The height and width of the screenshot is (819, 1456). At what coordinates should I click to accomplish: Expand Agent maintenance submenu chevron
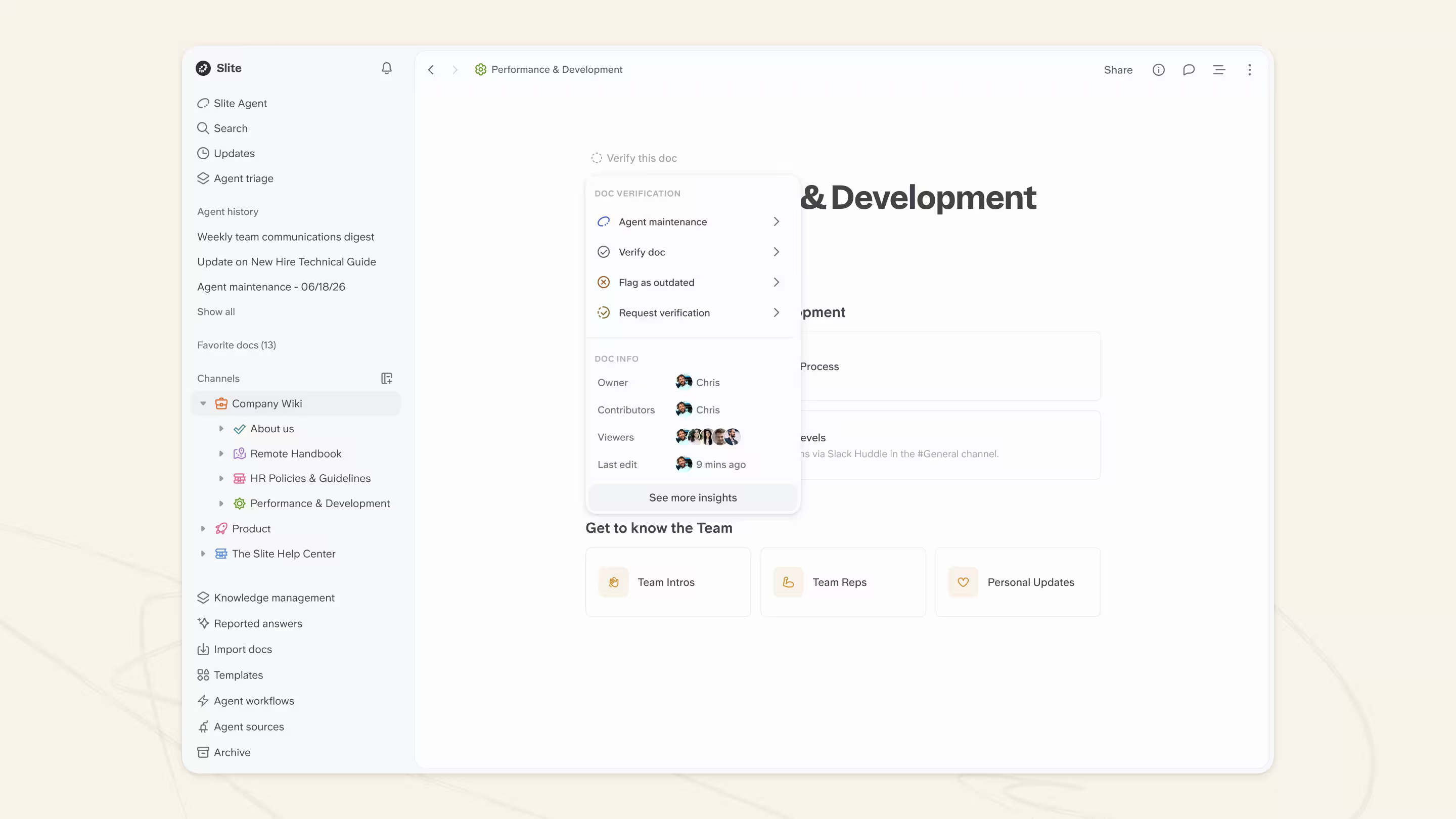[776, 221]
